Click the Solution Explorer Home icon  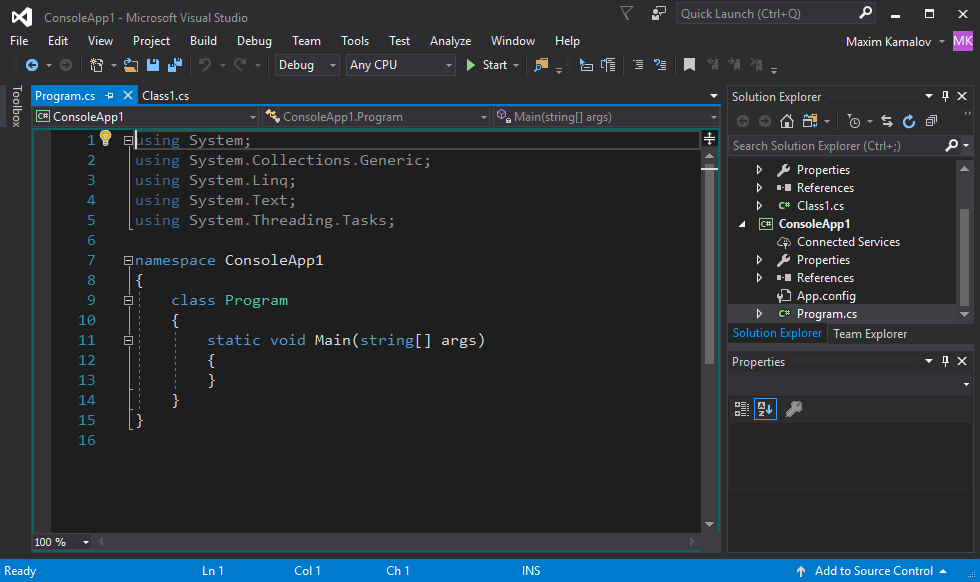tap(787, 121)
